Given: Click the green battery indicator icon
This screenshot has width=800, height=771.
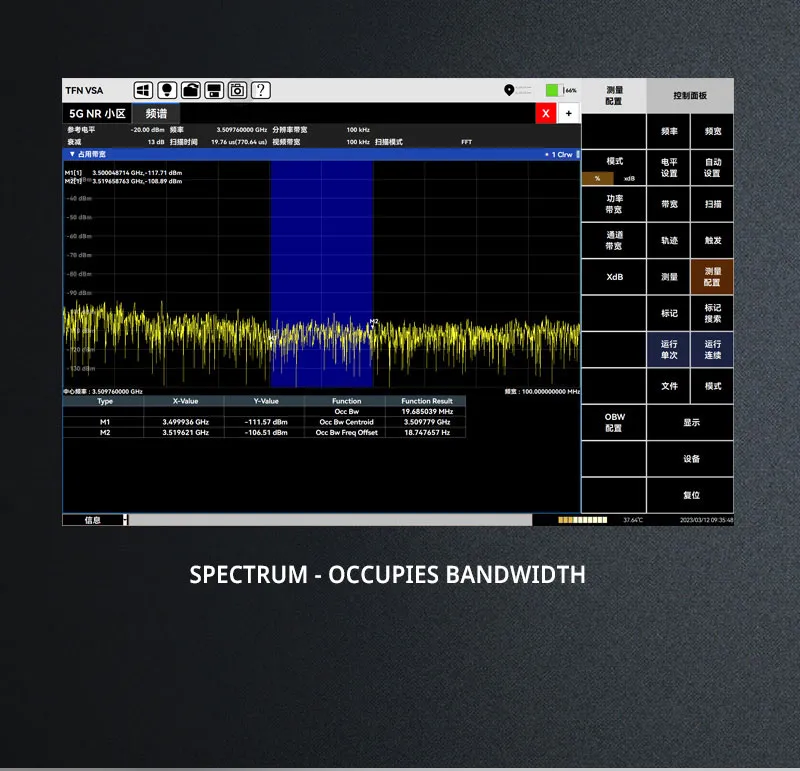Looking at the screenshot, I should click(552, 91).
